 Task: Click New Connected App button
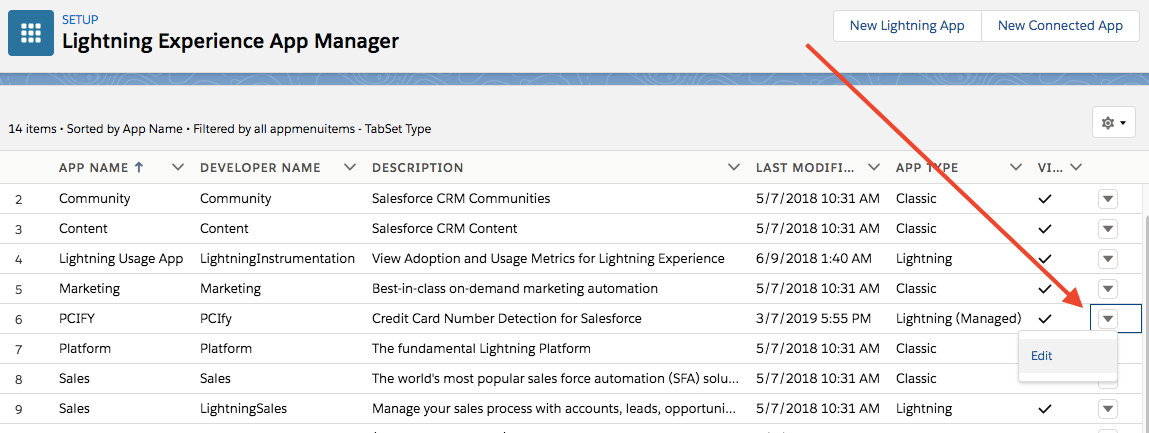point(1060,26)
